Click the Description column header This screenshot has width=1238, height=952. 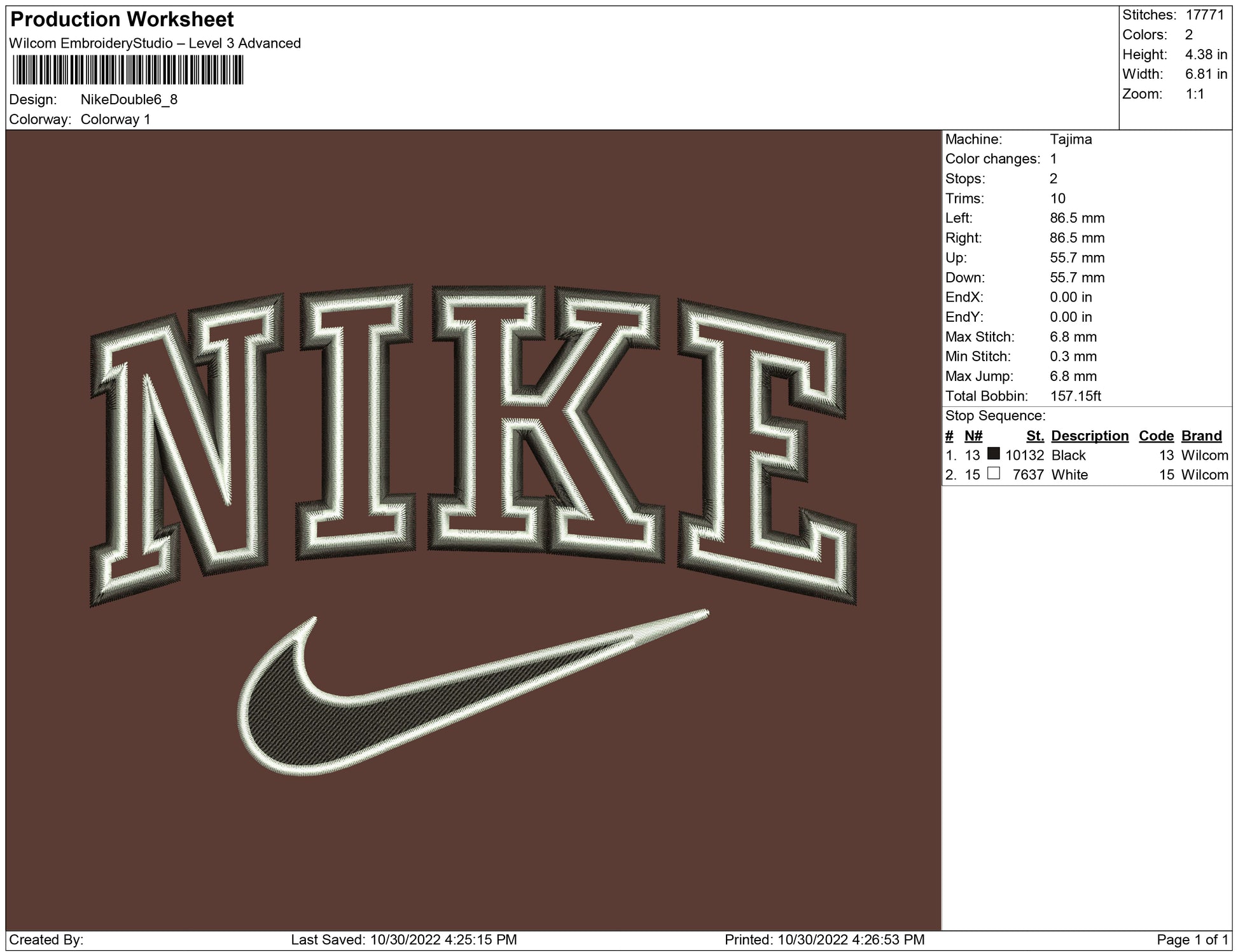(1089, 436)
